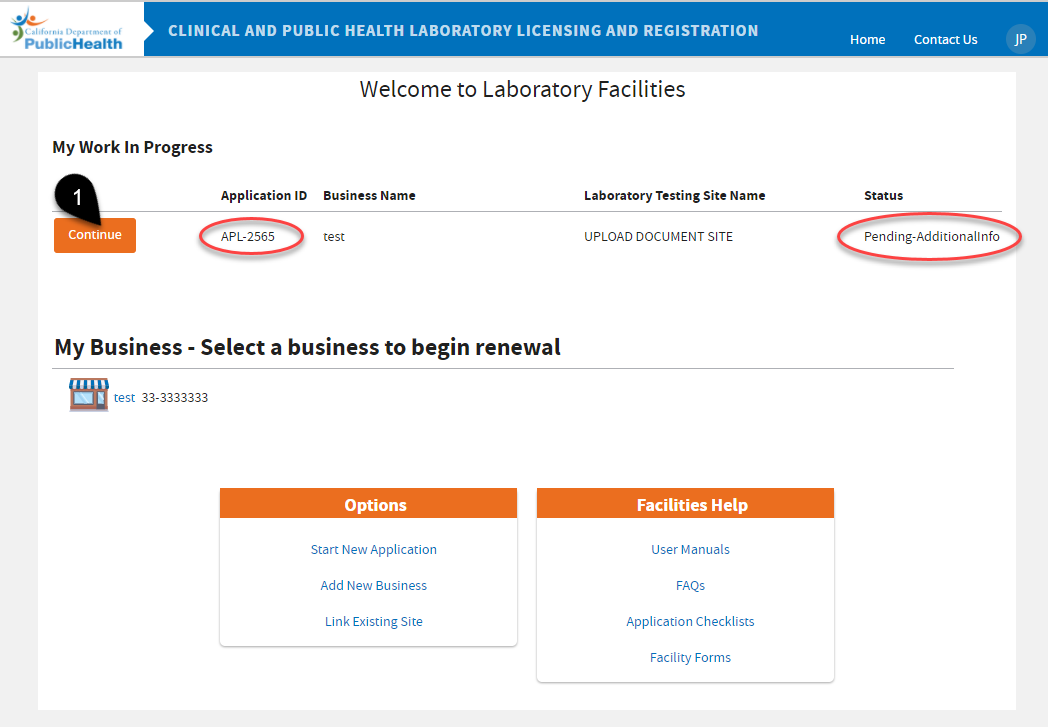Open the JP user profile avatar

click(x=1020, y=39)
